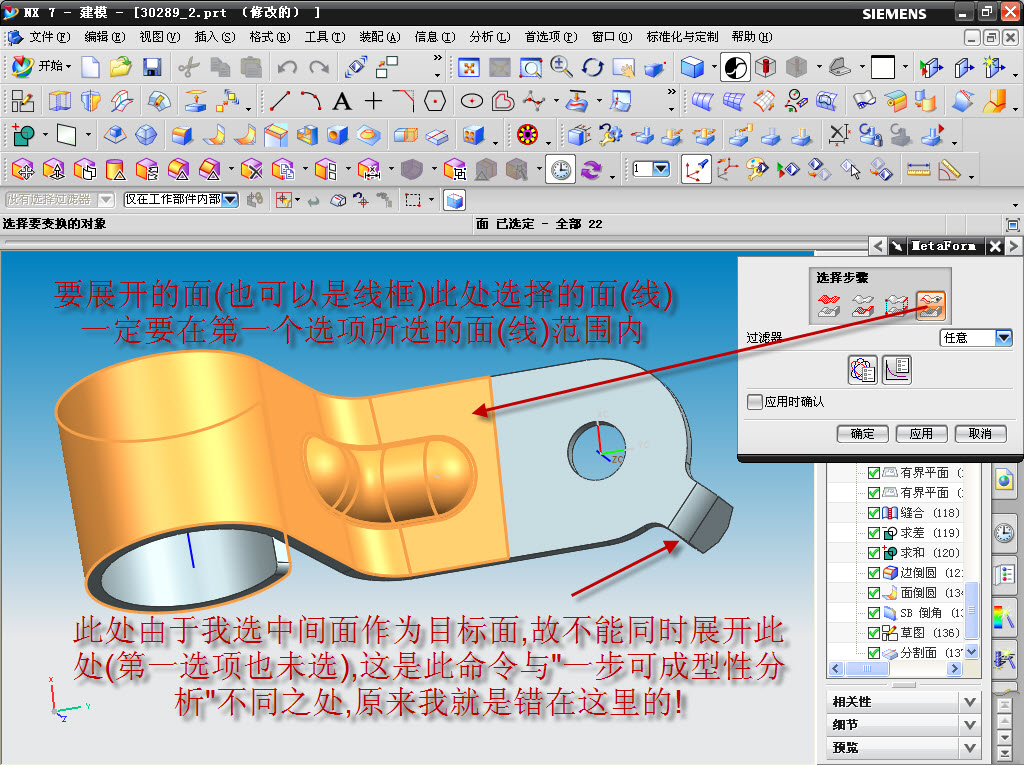Uncheck the 边倒圆 feature checkbox

pos(874,573)
